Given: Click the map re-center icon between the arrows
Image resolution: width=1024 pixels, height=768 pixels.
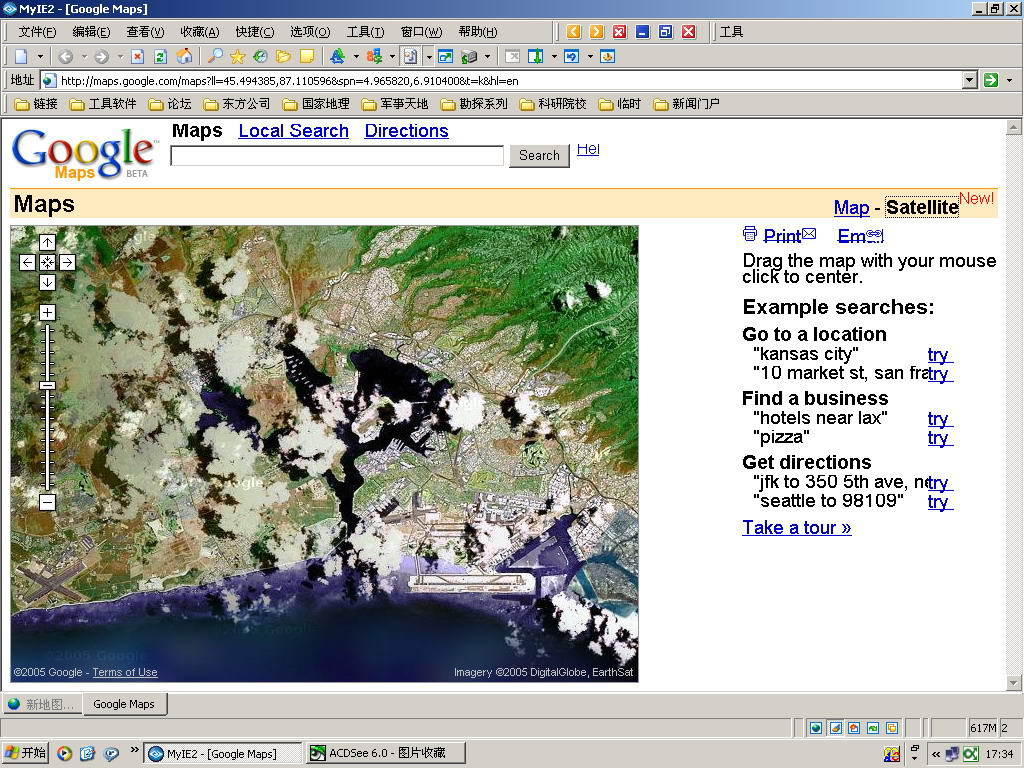Looking at the screenshot, I should pyautogui.click(x=47, y=262).
